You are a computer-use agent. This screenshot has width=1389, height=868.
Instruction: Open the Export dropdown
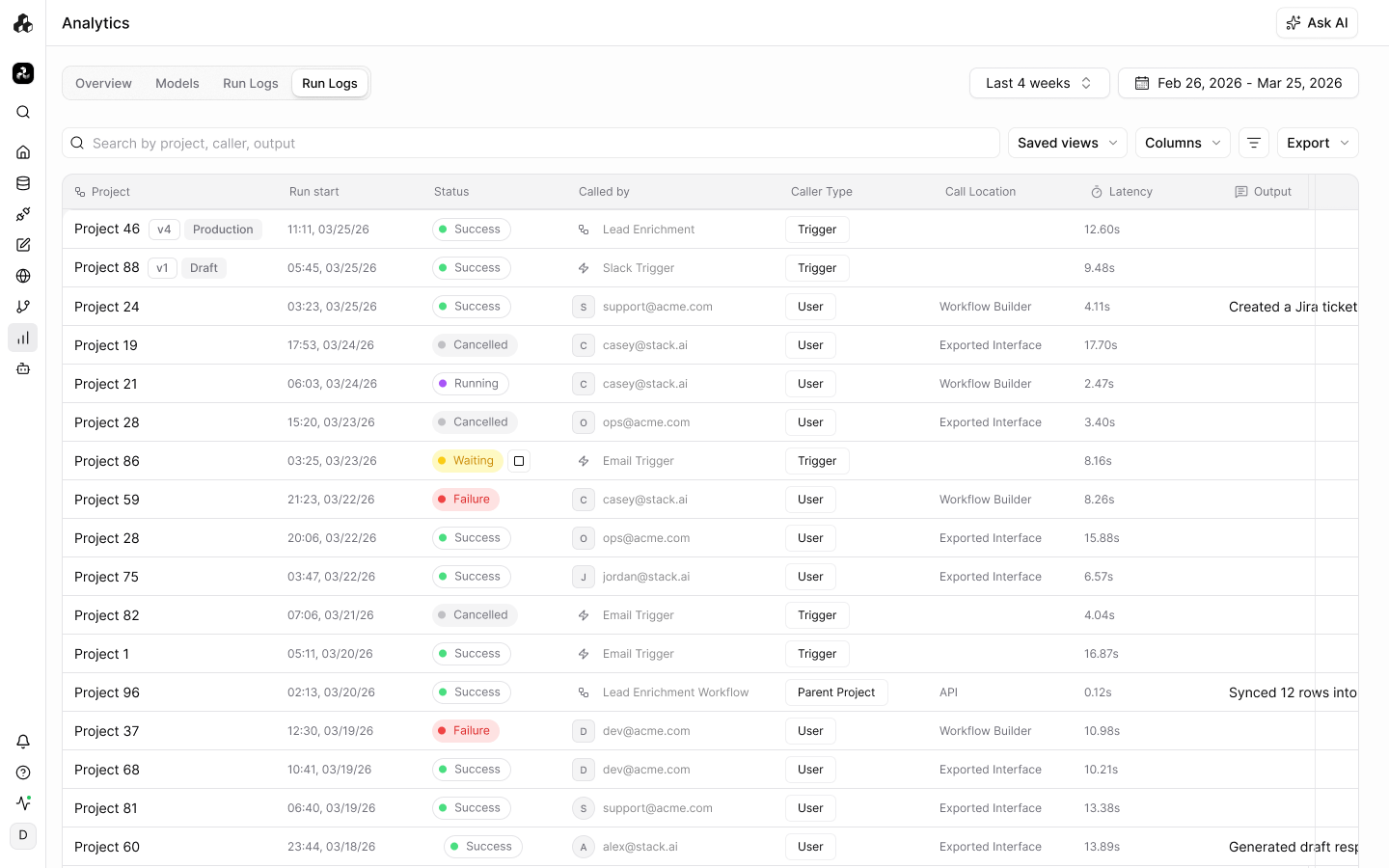[x=1318, y=143]
